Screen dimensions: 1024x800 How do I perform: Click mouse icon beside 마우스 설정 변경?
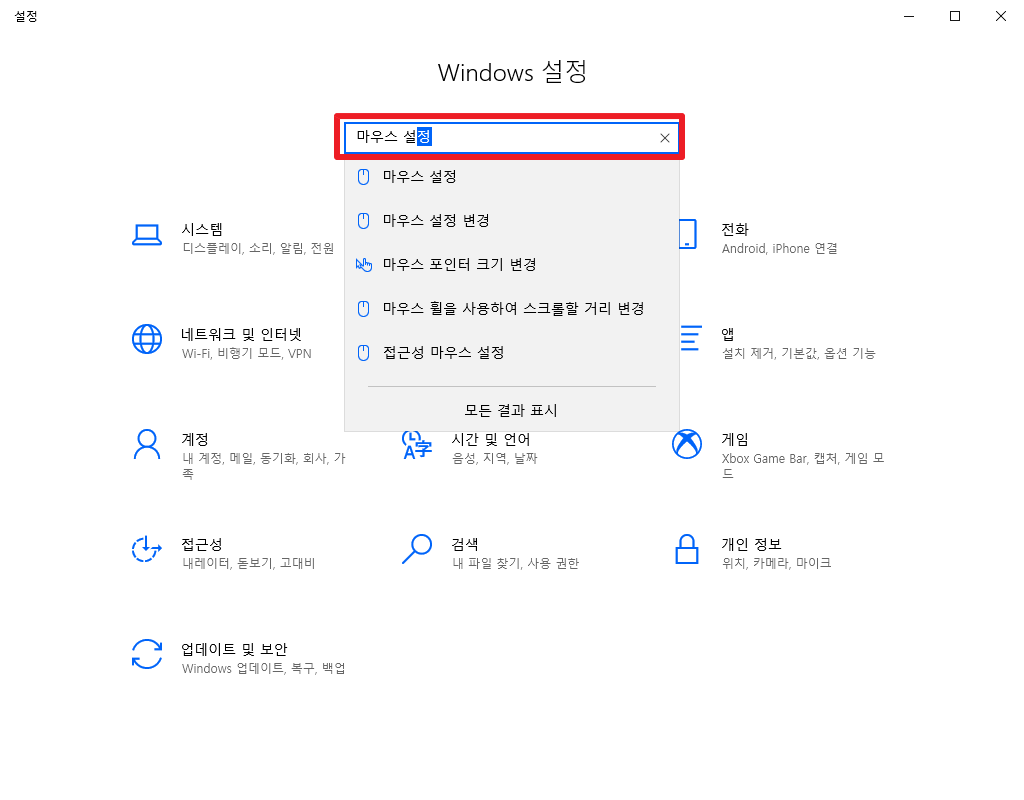[364, 221]
